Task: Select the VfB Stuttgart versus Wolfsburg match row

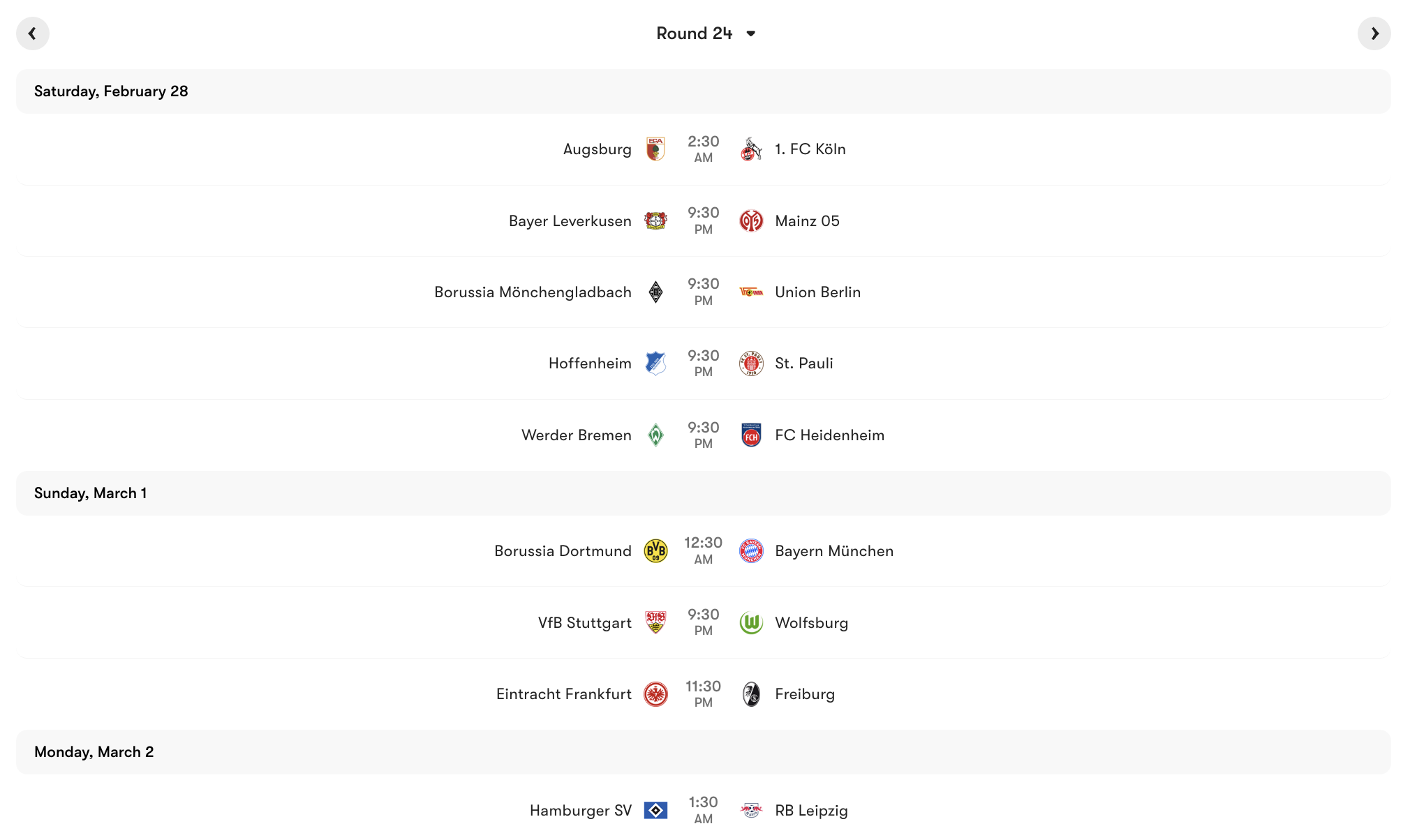Action: pyautogui.click(x=704, y=622)
